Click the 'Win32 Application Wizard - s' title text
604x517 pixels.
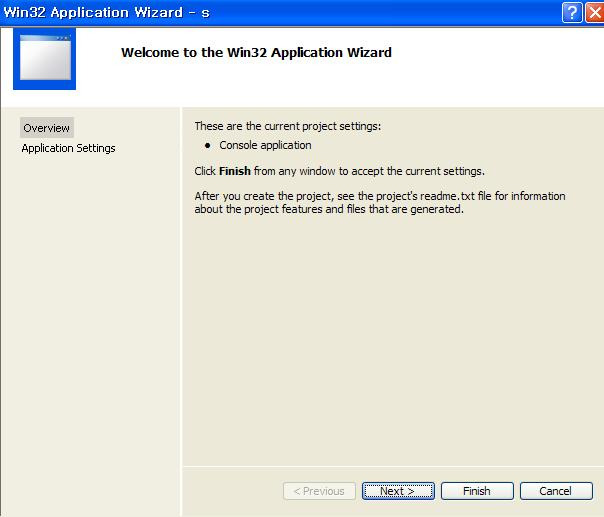click(x=106, y=13)
